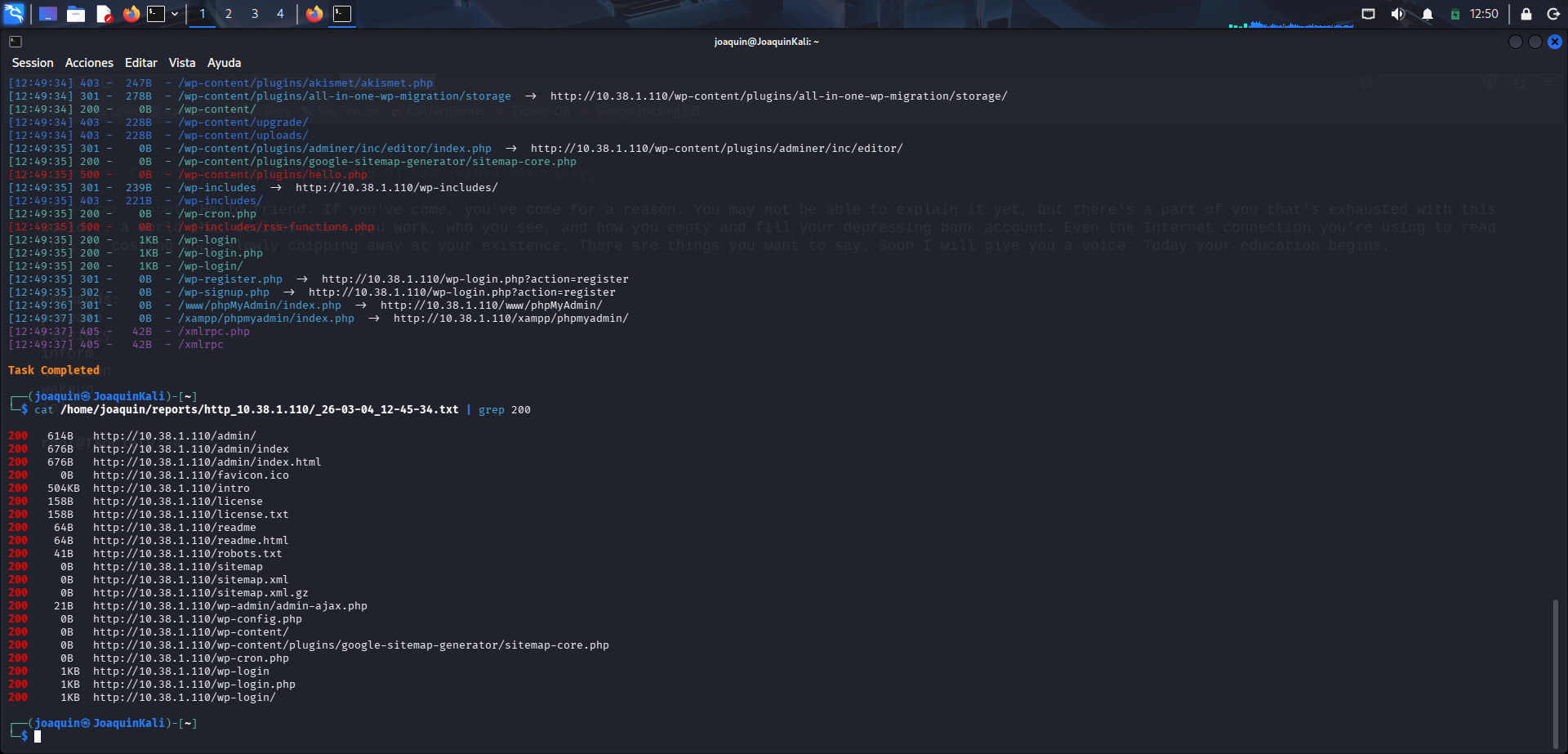Select the running Firefox taskbar entry

(314, 13)
